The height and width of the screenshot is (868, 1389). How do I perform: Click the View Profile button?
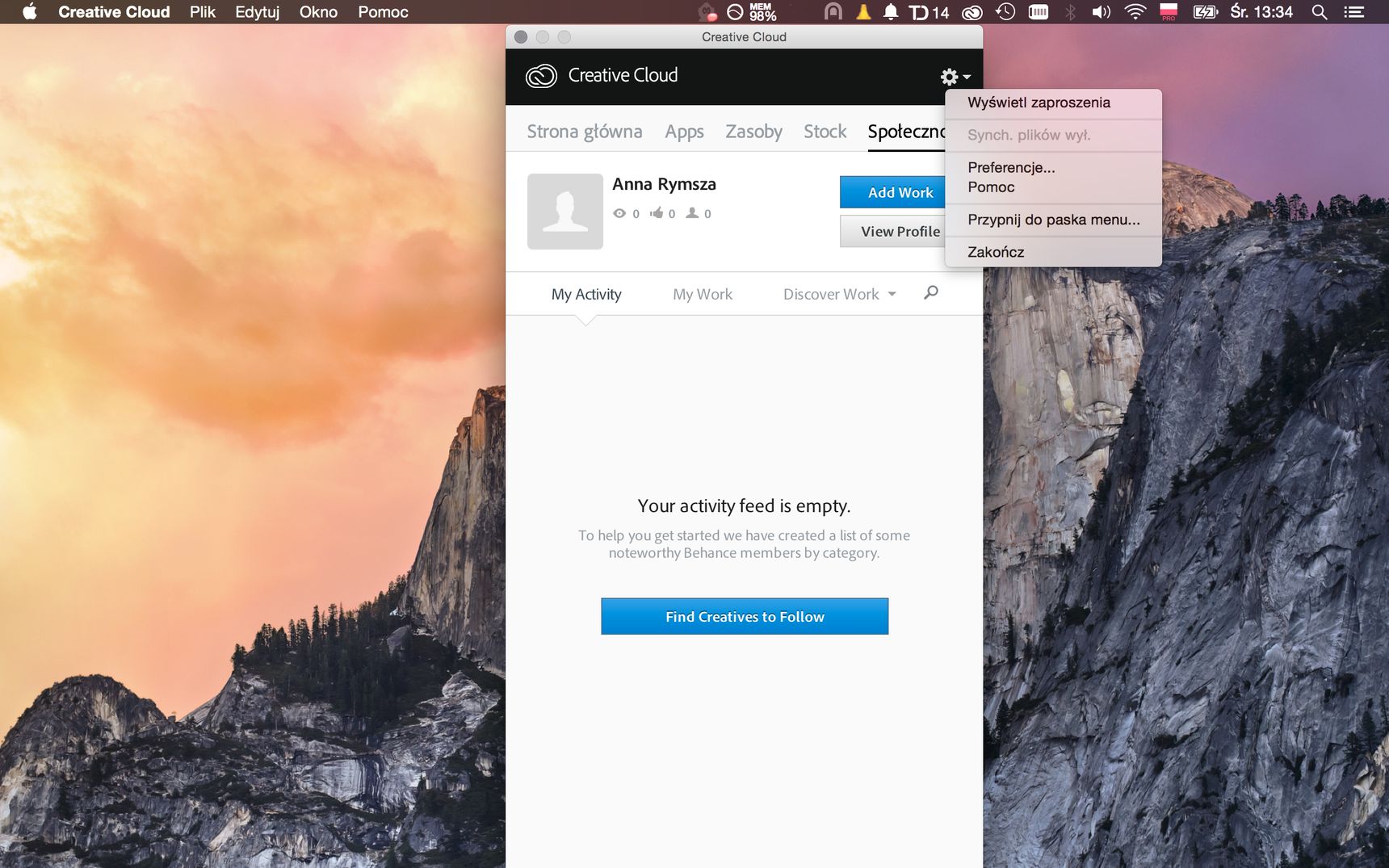pyautogui.click(x=892, y=231)
